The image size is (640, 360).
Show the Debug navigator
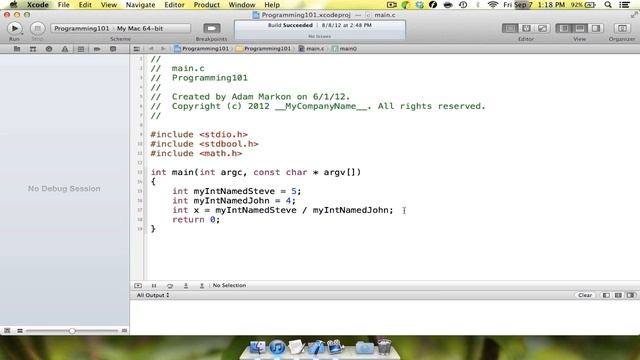pos(81,49)
